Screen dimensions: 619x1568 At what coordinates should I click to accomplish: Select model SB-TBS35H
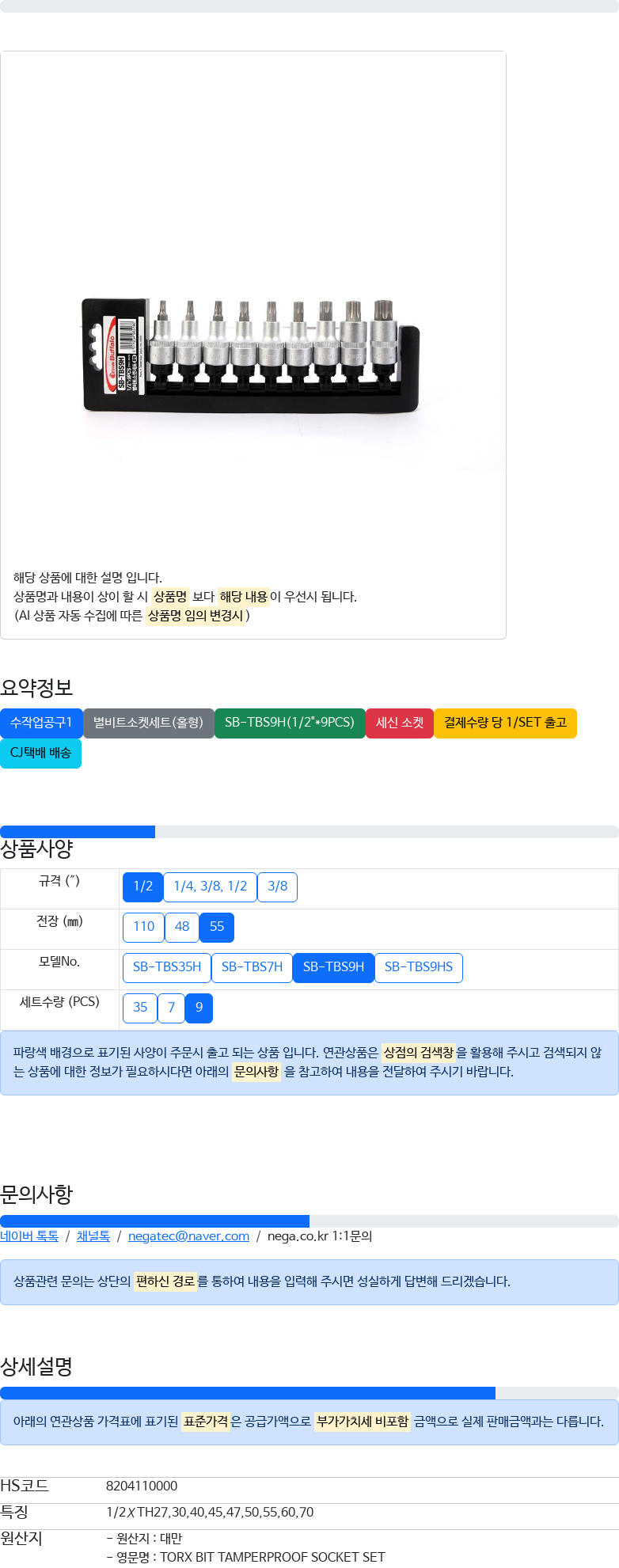click(167, 967)
